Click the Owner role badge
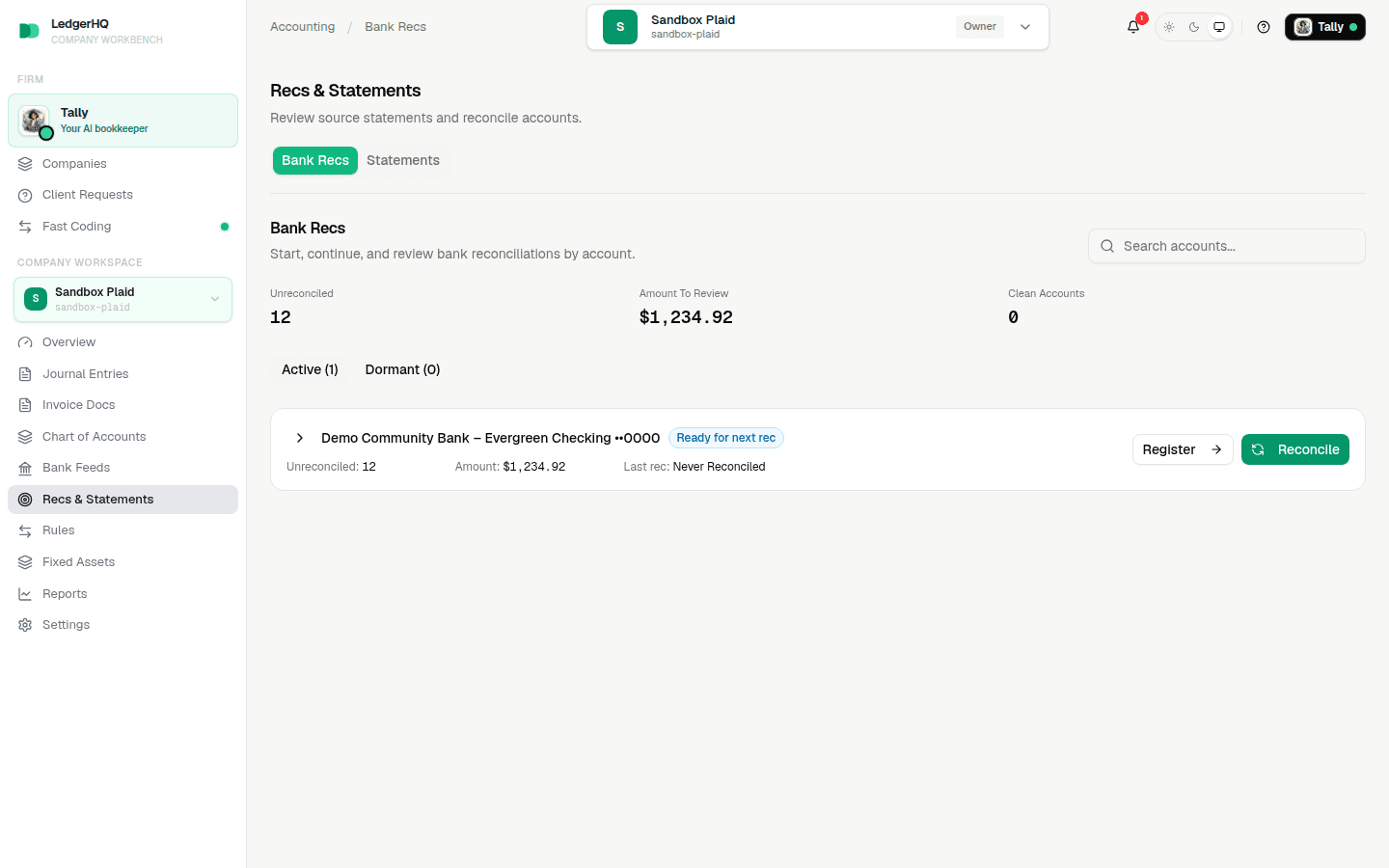The image size is (1389, 868). coord(980,27)
